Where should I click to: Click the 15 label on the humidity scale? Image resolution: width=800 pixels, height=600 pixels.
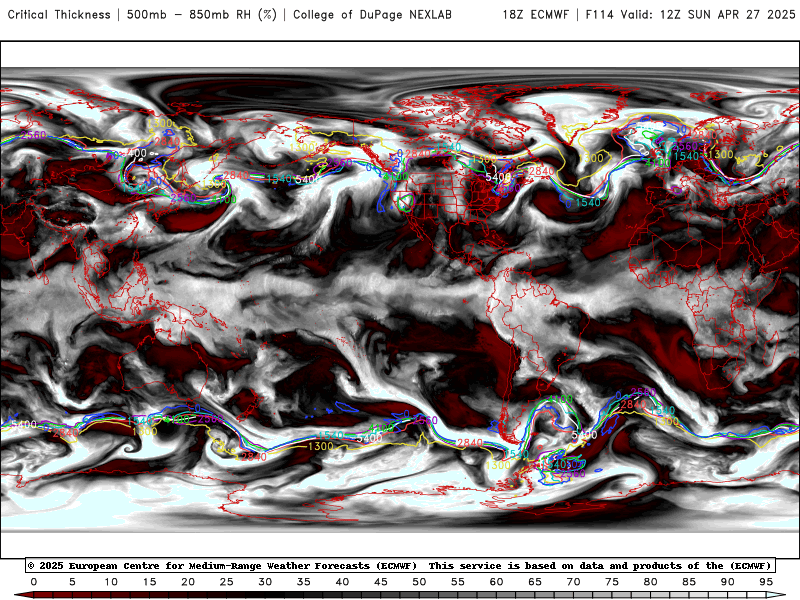(149, 582)
